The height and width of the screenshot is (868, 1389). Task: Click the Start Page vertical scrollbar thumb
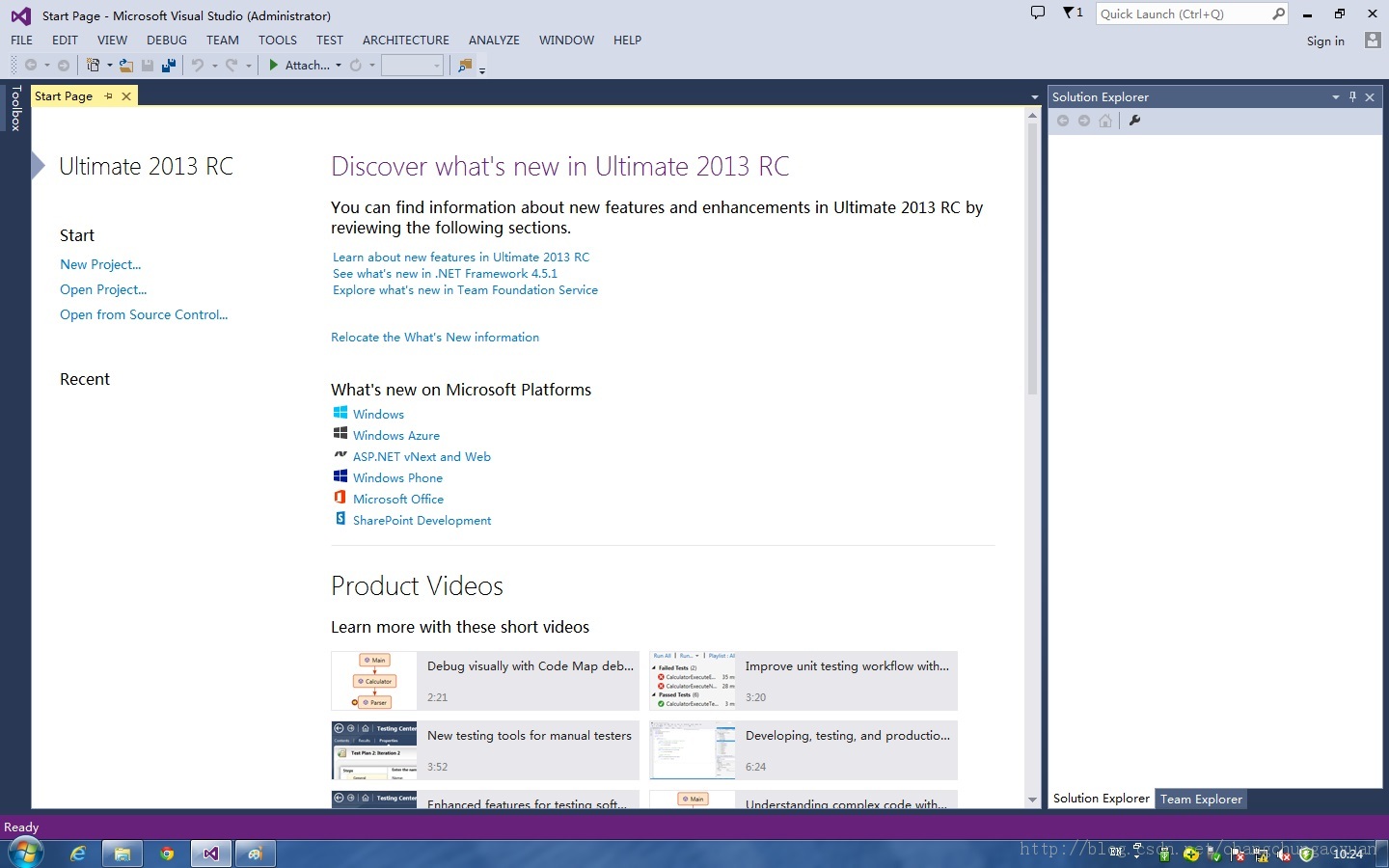point(1032,258)
